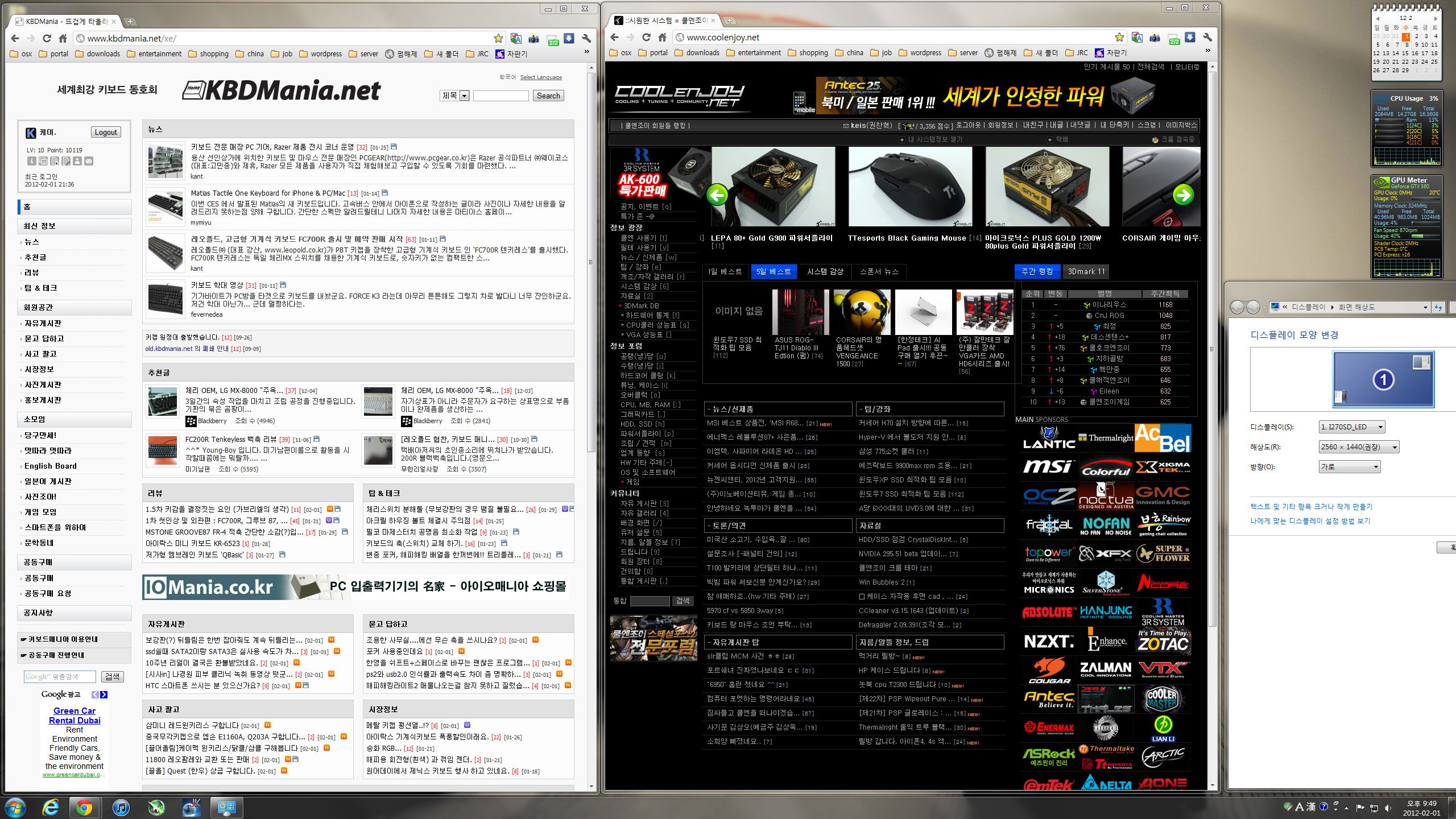Click the home icon in KBDMania browser toolbar
This screenshot has width=1456, height=819.
click(63, 38)
